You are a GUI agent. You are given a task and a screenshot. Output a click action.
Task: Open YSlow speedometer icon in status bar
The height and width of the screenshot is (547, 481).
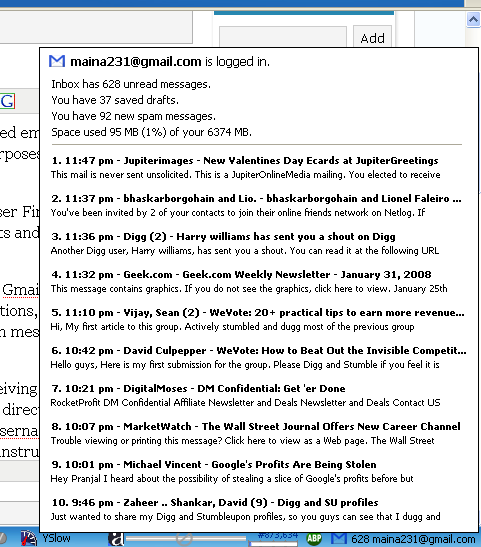pos(29,539)
